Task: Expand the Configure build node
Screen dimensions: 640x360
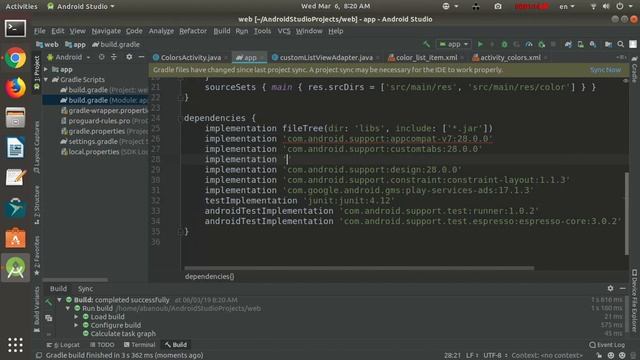Action: 76,325
